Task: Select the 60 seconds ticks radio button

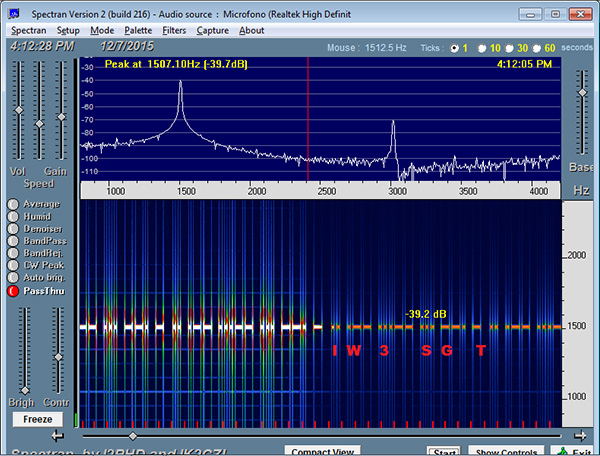Action: point(537,48)
